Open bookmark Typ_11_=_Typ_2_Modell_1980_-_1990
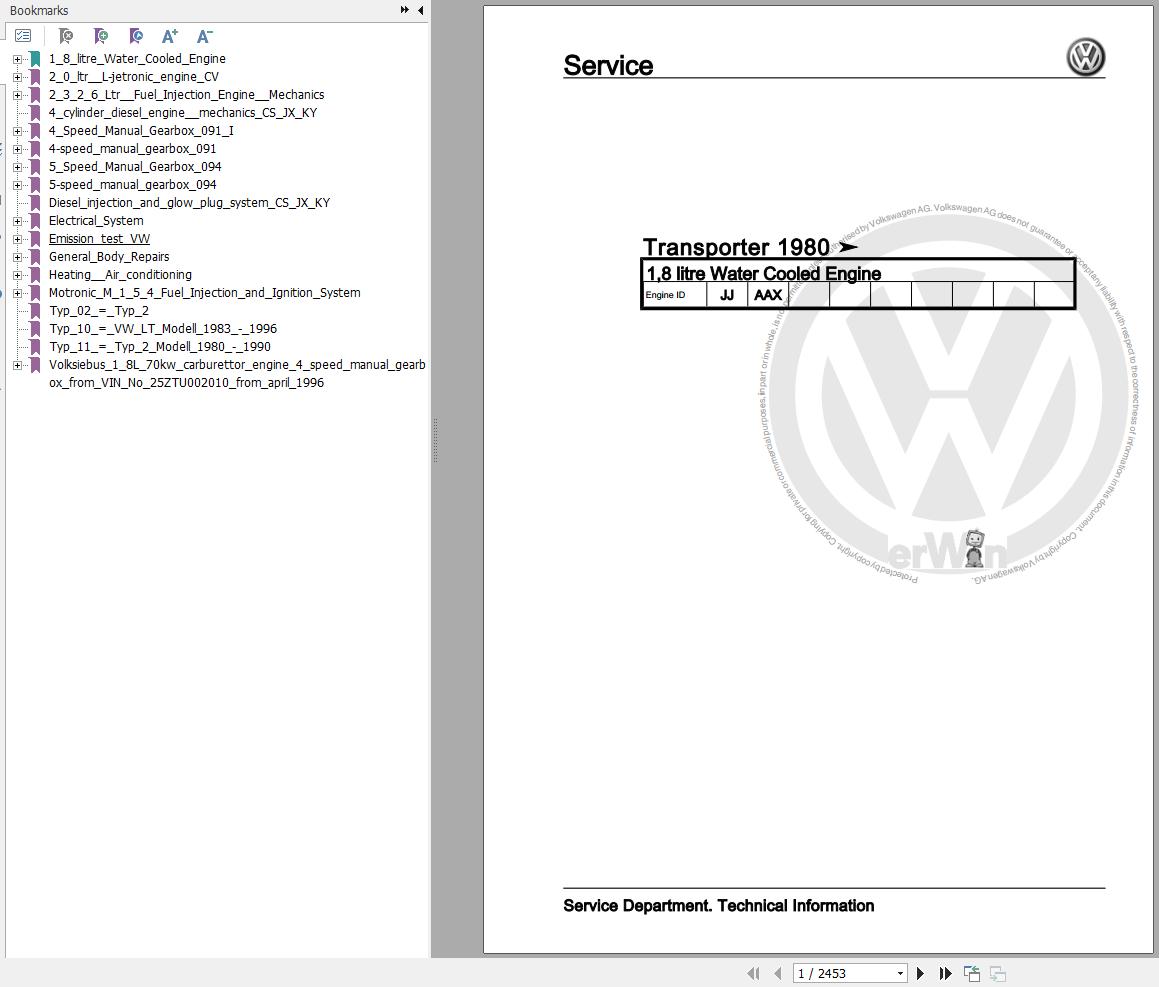 coord(160,347)
